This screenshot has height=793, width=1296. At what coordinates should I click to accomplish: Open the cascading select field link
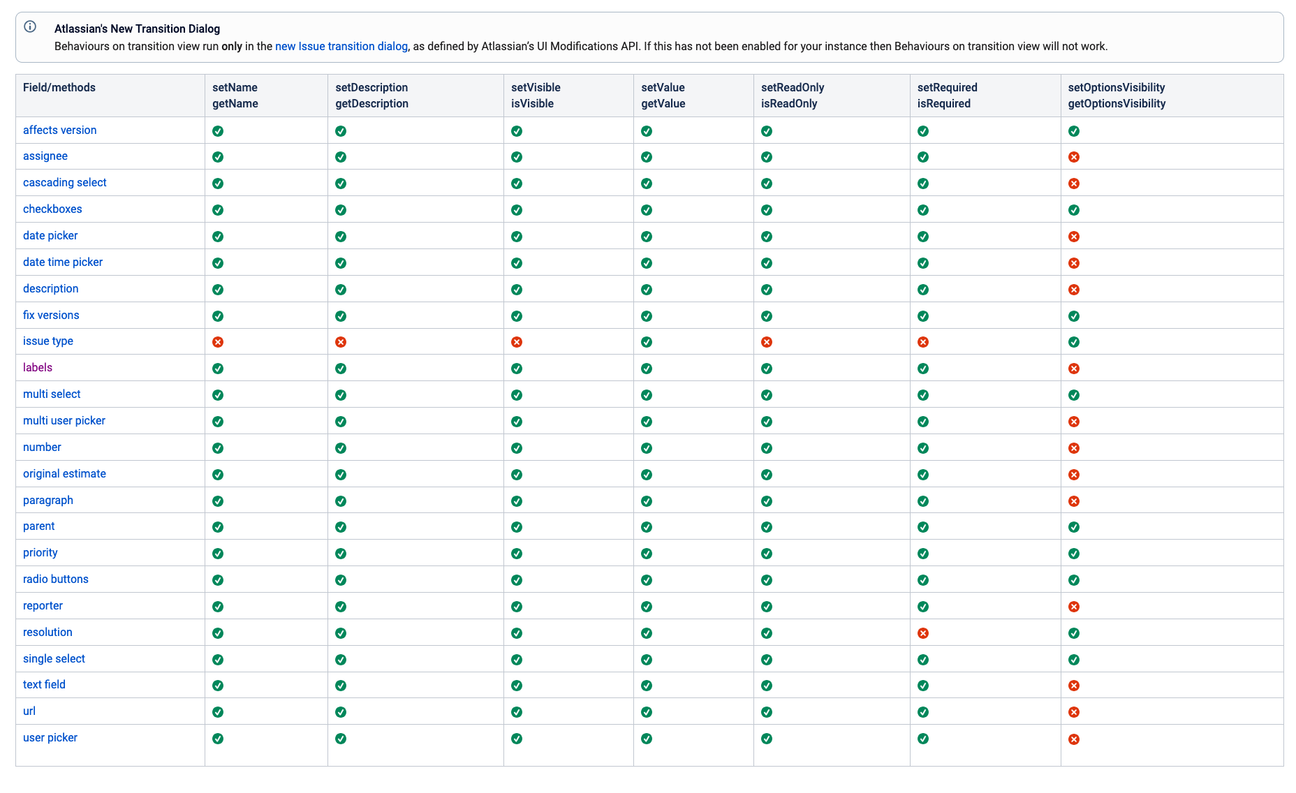(64, 182)
